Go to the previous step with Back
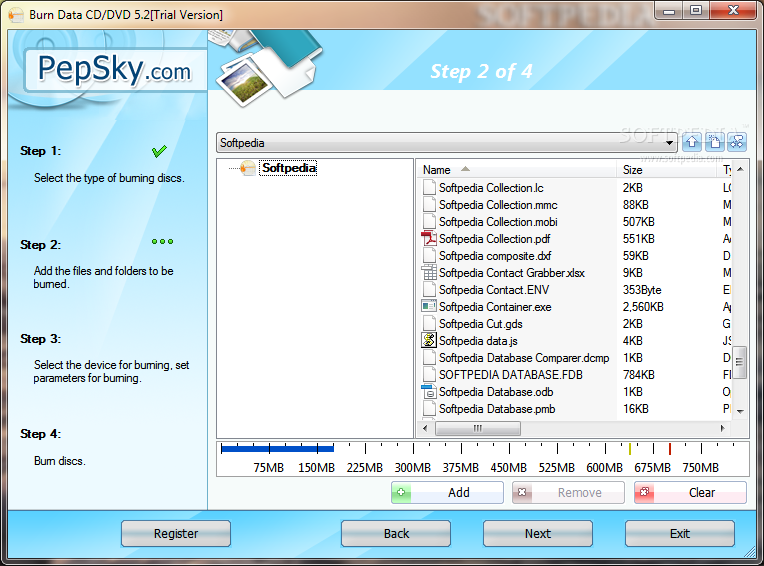 (x=396, y=533)
